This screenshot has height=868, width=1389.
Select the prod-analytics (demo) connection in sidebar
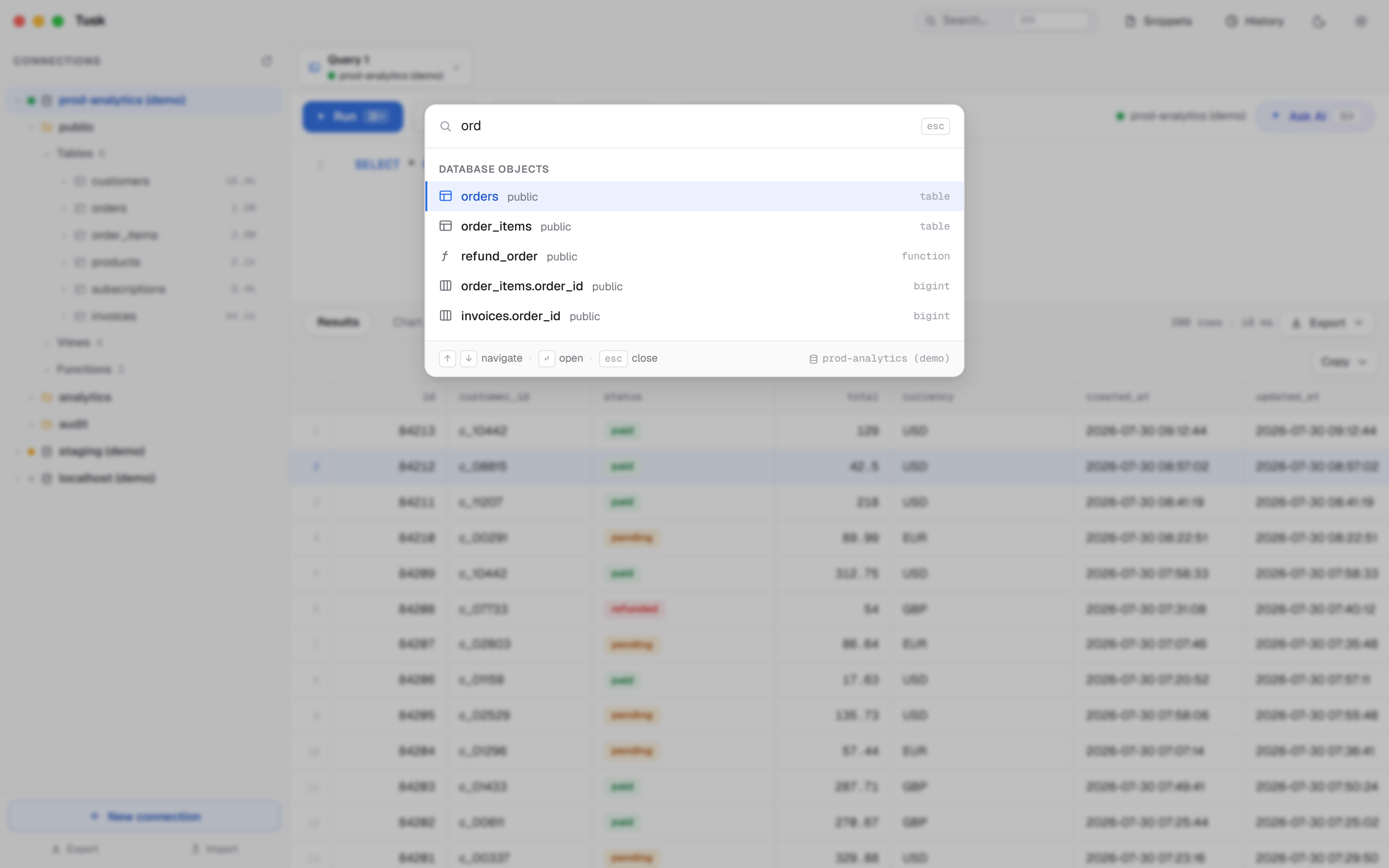(144, 100)
